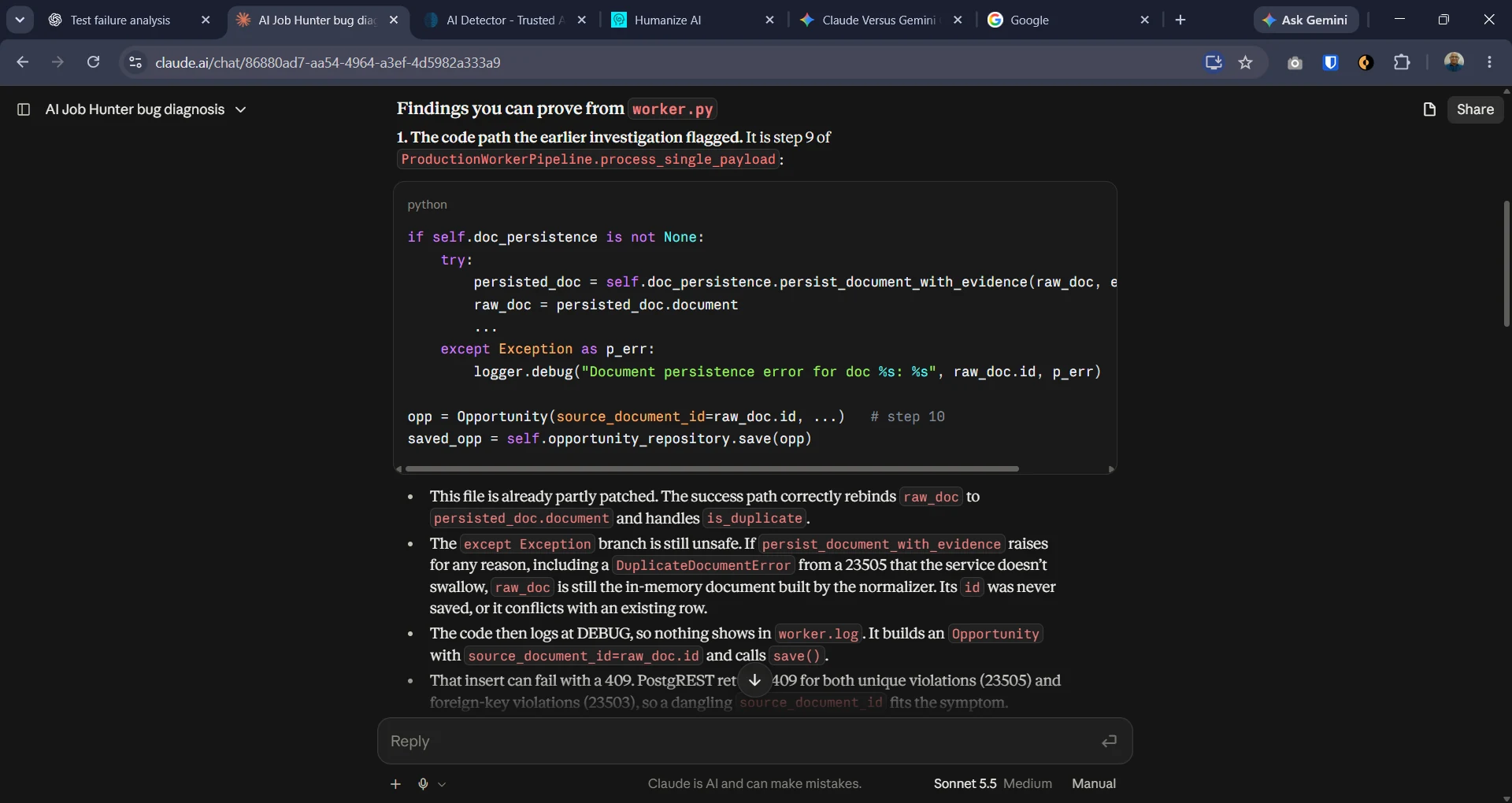This screenshot has width=1512, height=803.
Task: Open the Manual mode selector
Action: pos(1094,783)
